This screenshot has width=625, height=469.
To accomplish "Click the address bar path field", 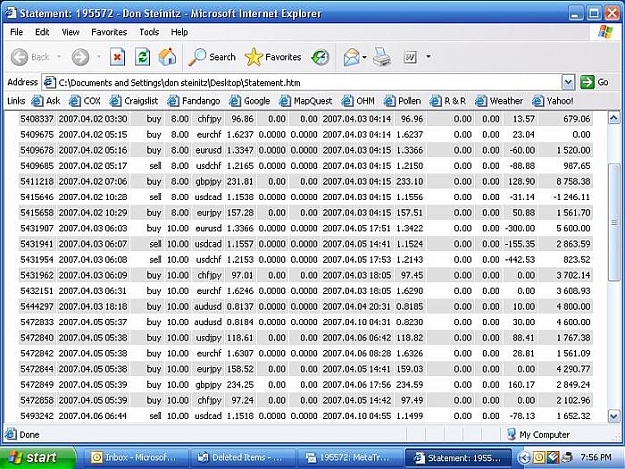I will coord(307,82).
